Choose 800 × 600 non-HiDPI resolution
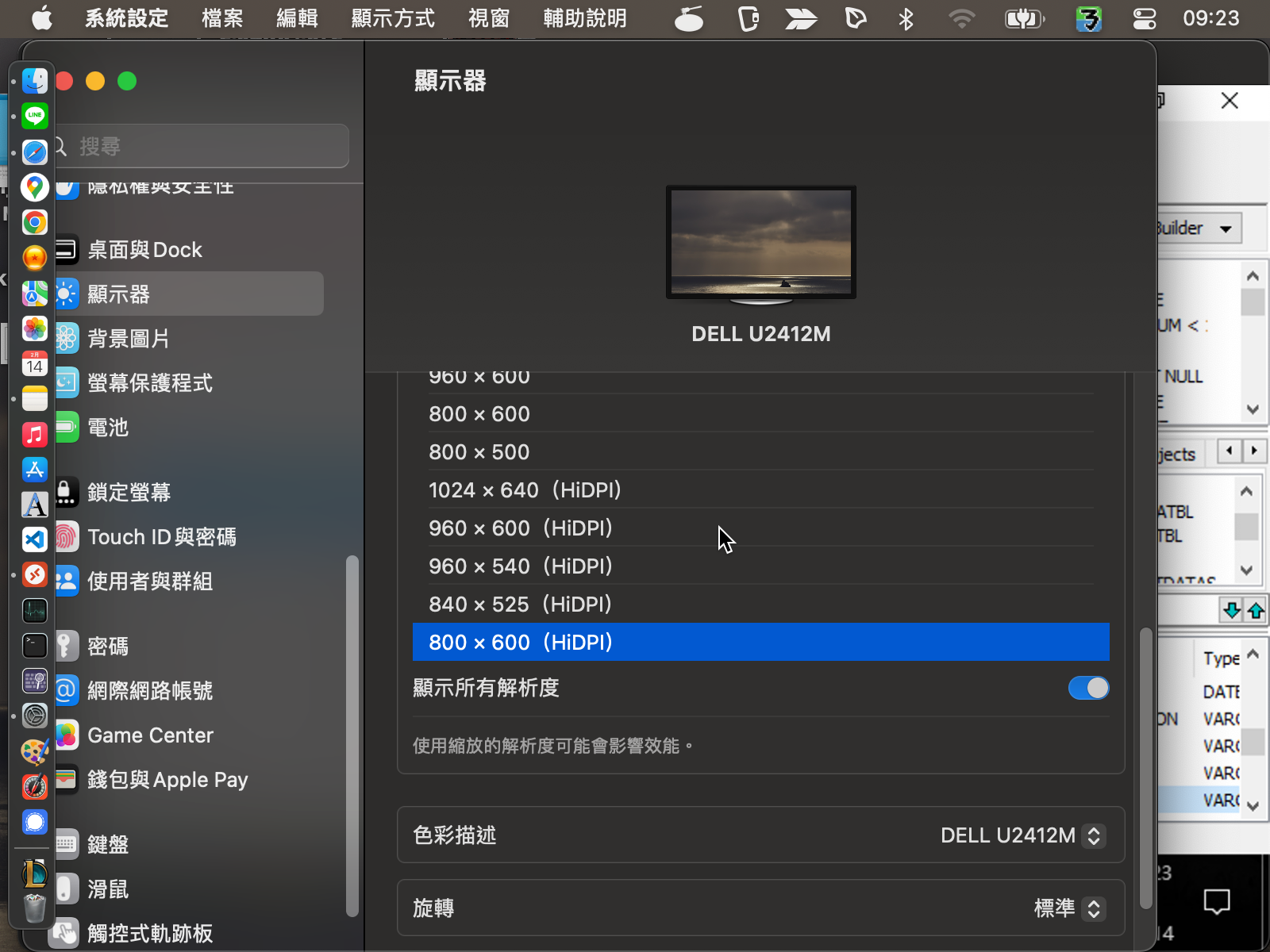Image resolution: width=1270 pixels, height=952 pixels. pos(761,413)
